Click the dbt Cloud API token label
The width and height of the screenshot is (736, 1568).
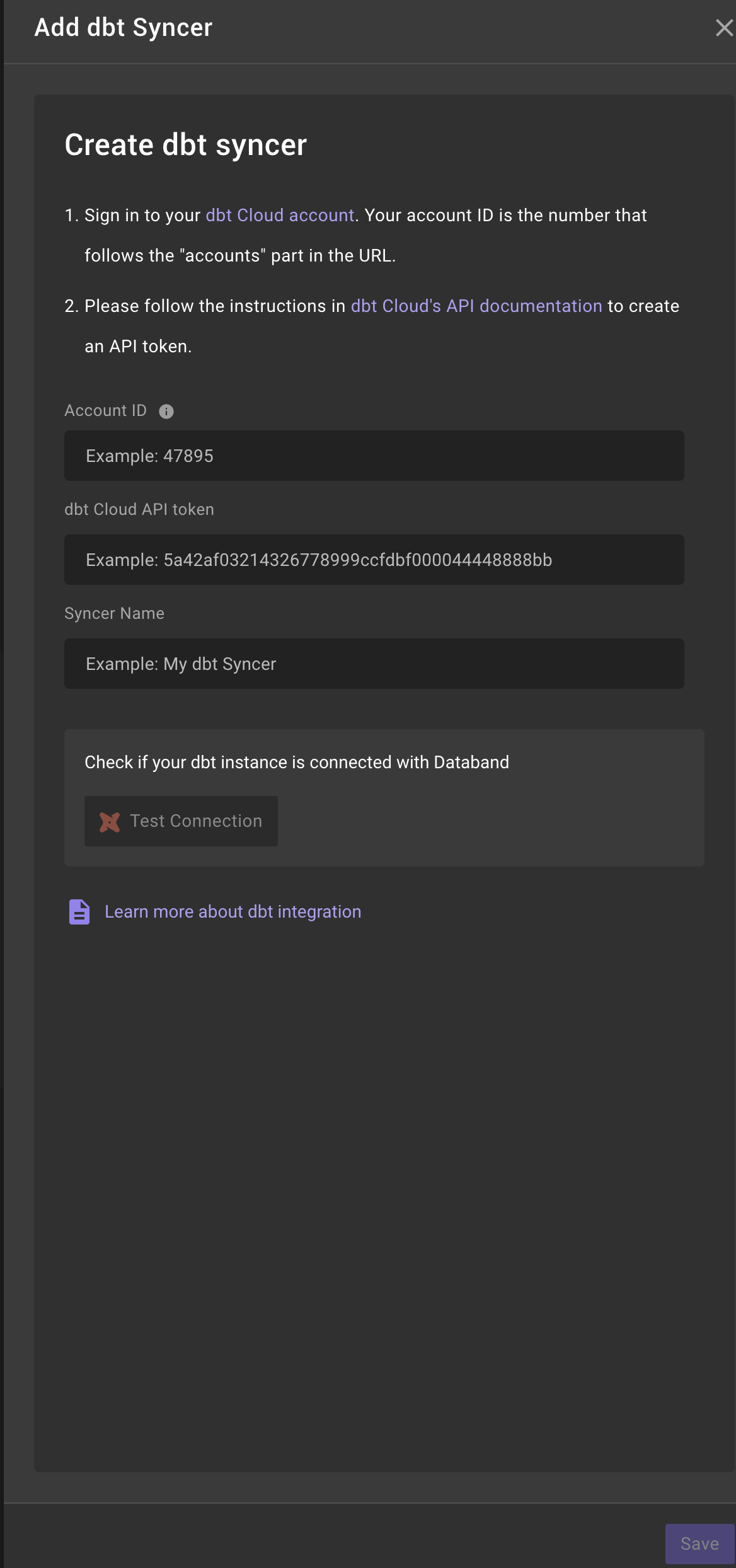[139, 509]
